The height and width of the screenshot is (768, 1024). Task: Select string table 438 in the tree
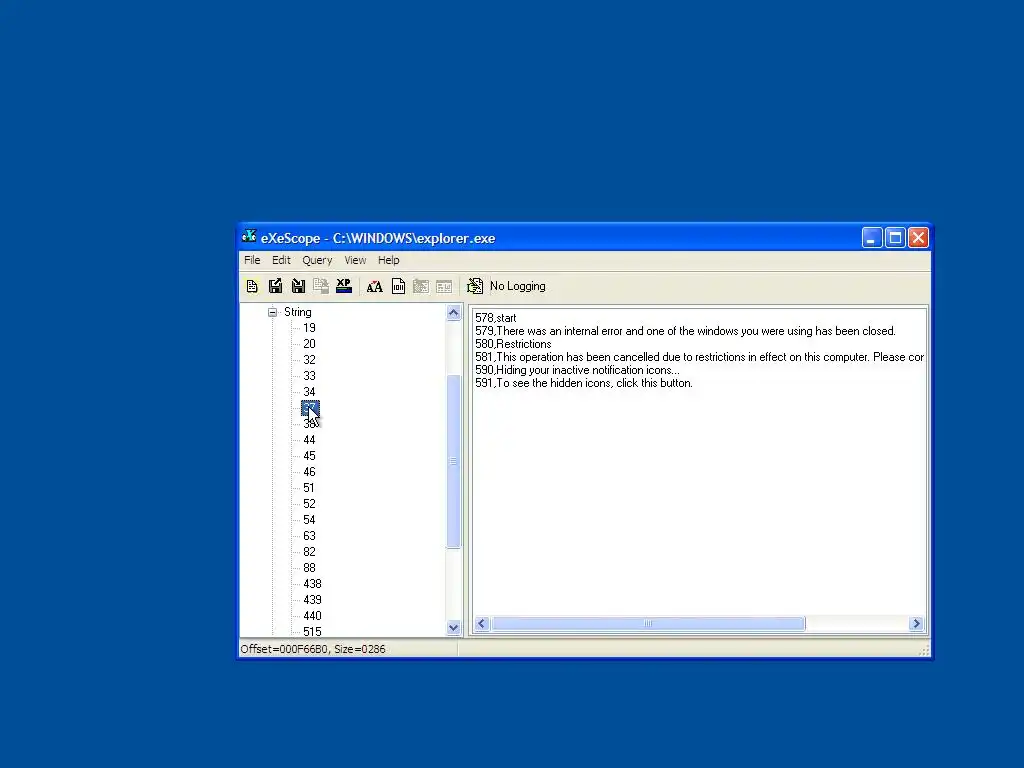click(x=312, y=584)
